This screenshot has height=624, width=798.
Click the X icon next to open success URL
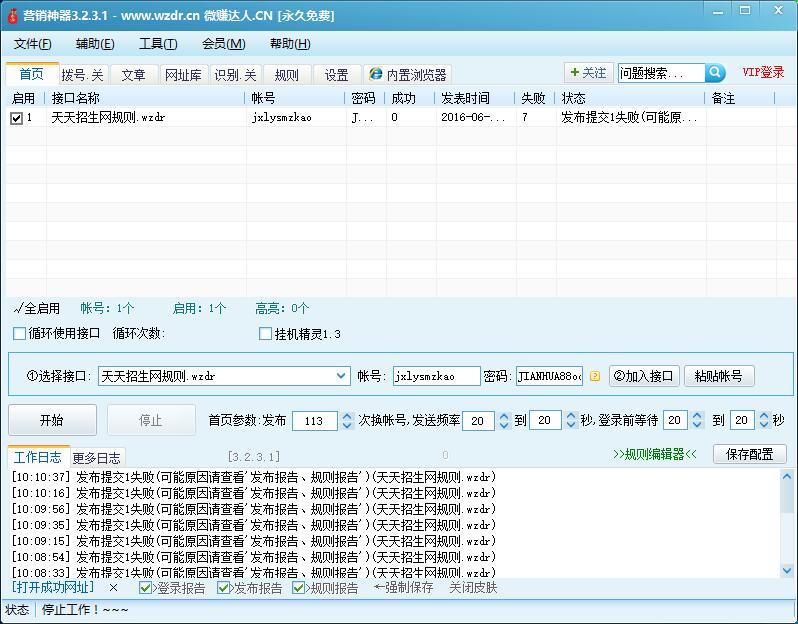[113, 588]
